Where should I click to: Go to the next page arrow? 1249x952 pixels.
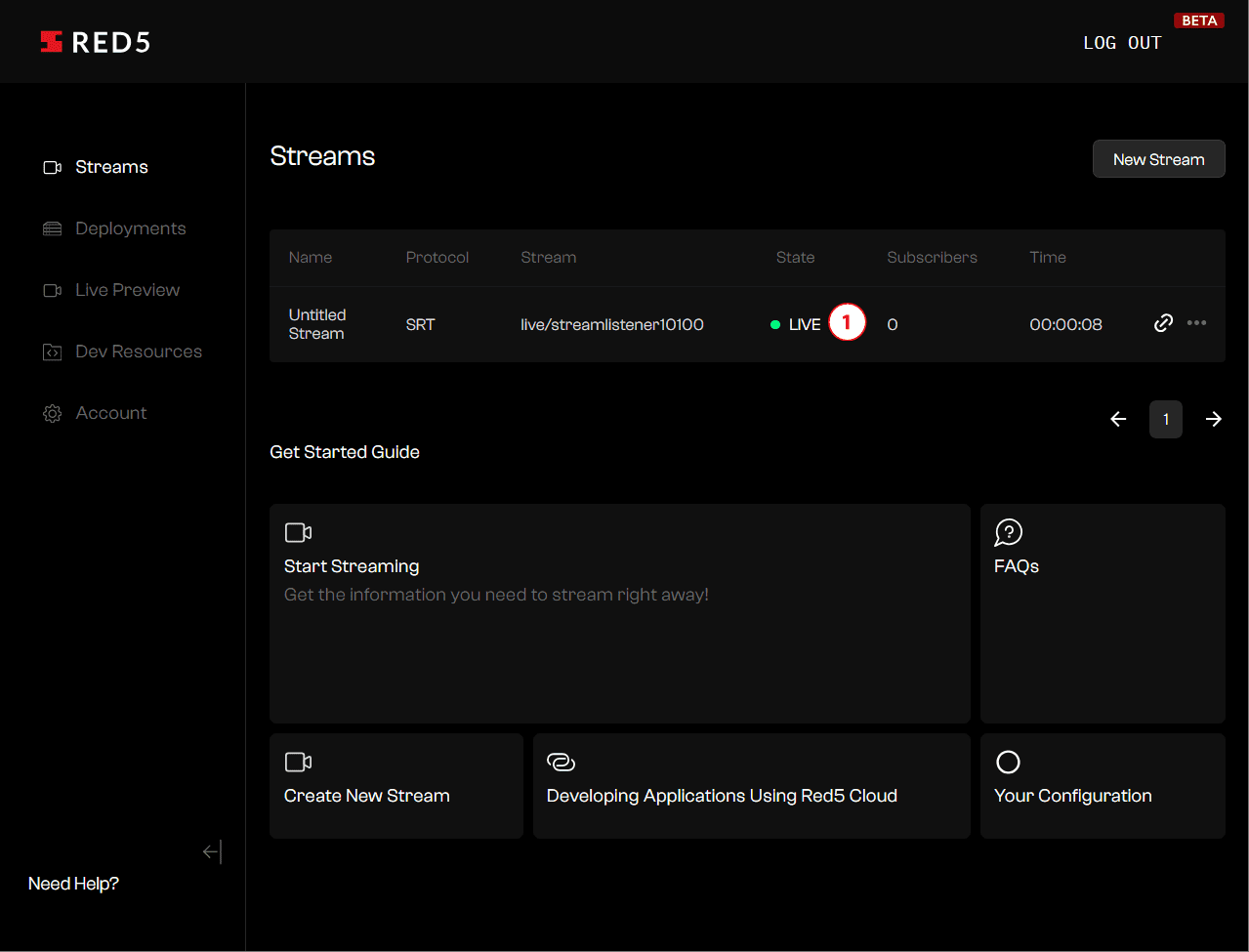1214,419
